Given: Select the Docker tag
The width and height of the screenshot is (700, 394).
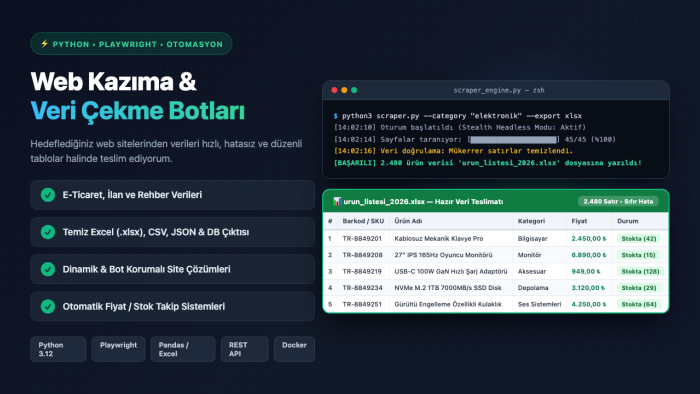Looking at the screenshot, I should pyautogui.click(x=294, y=349).
